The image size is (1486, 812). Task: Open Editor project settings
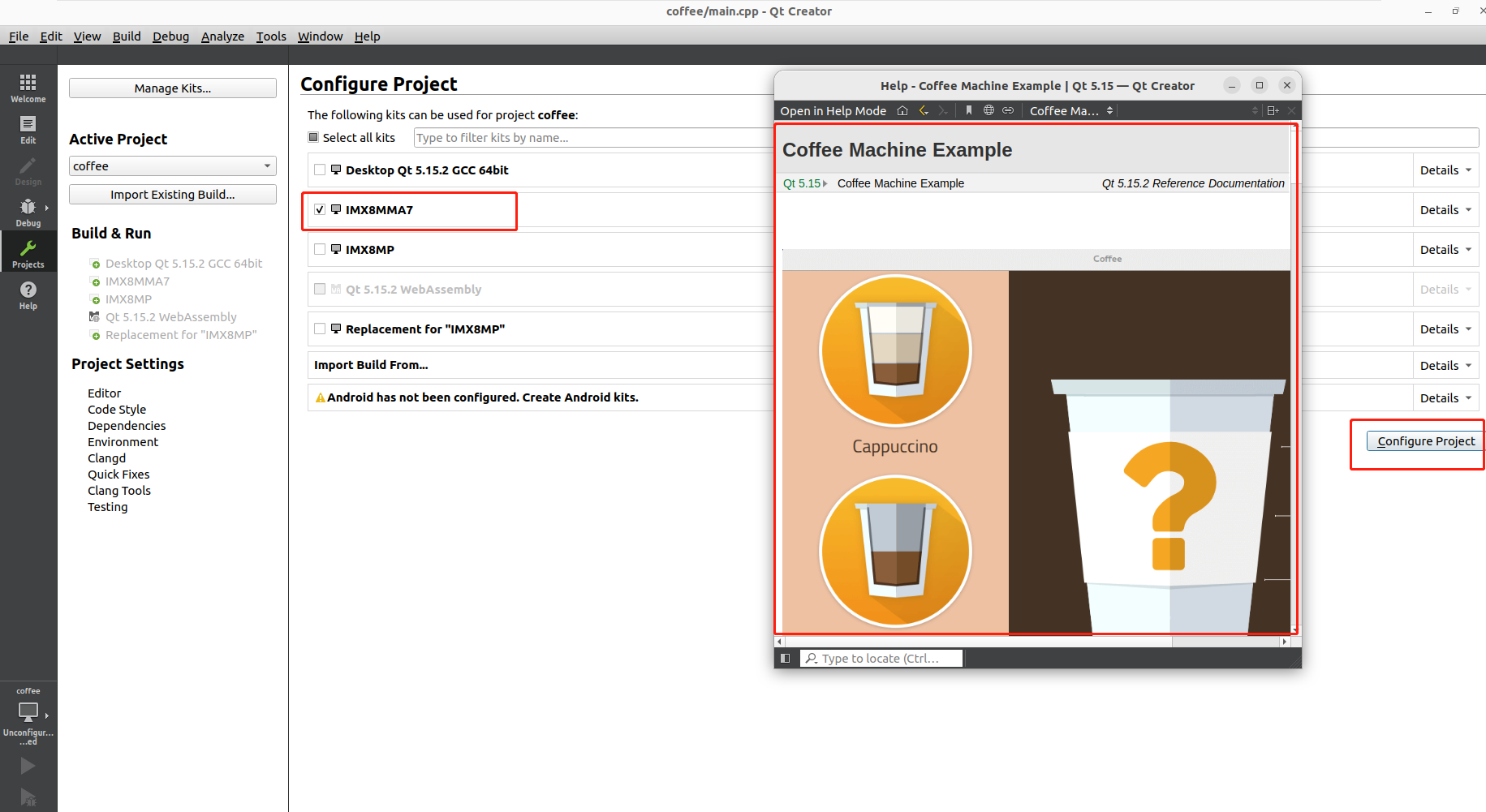(104, 393)
